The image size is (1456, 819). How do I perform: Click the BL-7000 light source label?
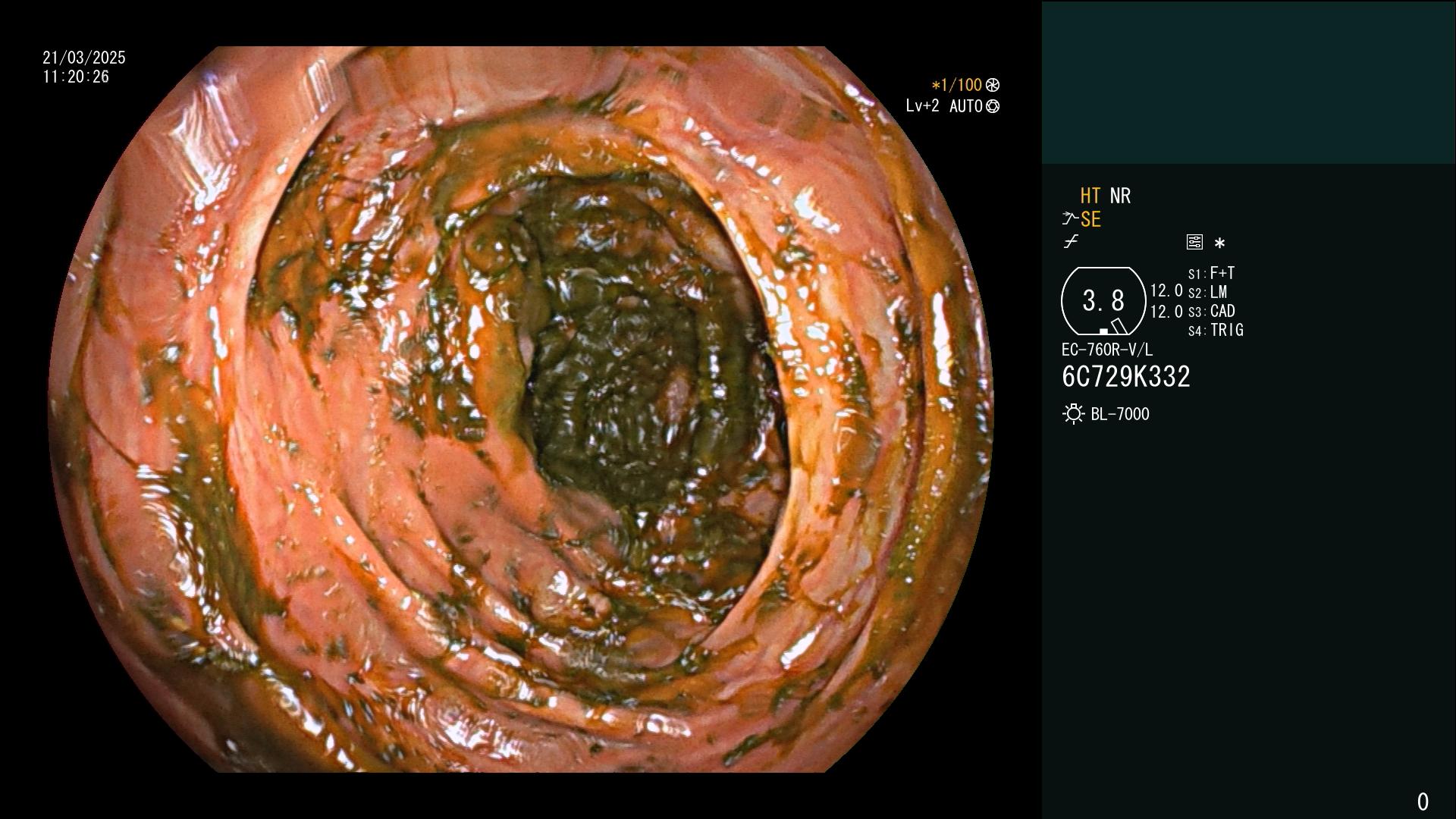pyautogui.click(x=1120, y=414)
